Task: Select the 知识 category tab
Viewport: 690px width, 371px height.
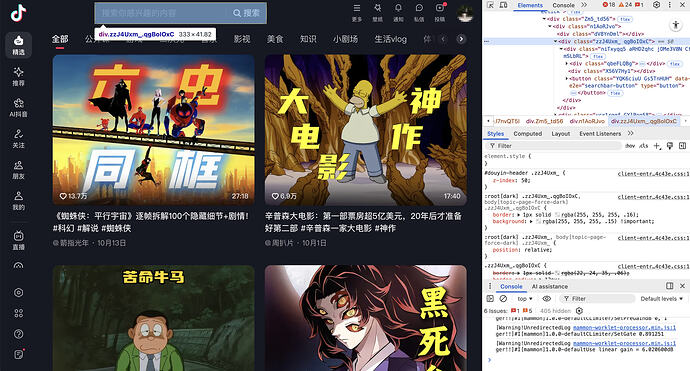Action: [x=308, y=39]
